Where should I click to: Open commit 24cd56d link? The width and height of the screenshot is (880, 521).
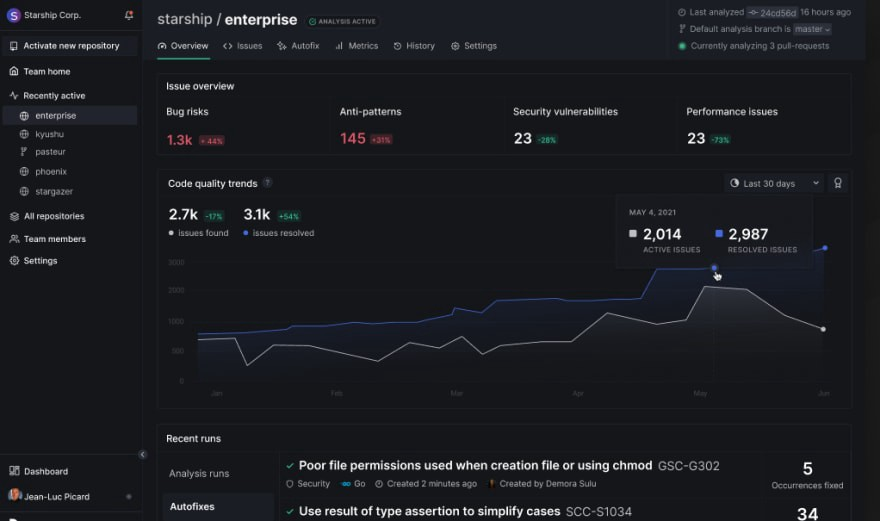point(778,12)
